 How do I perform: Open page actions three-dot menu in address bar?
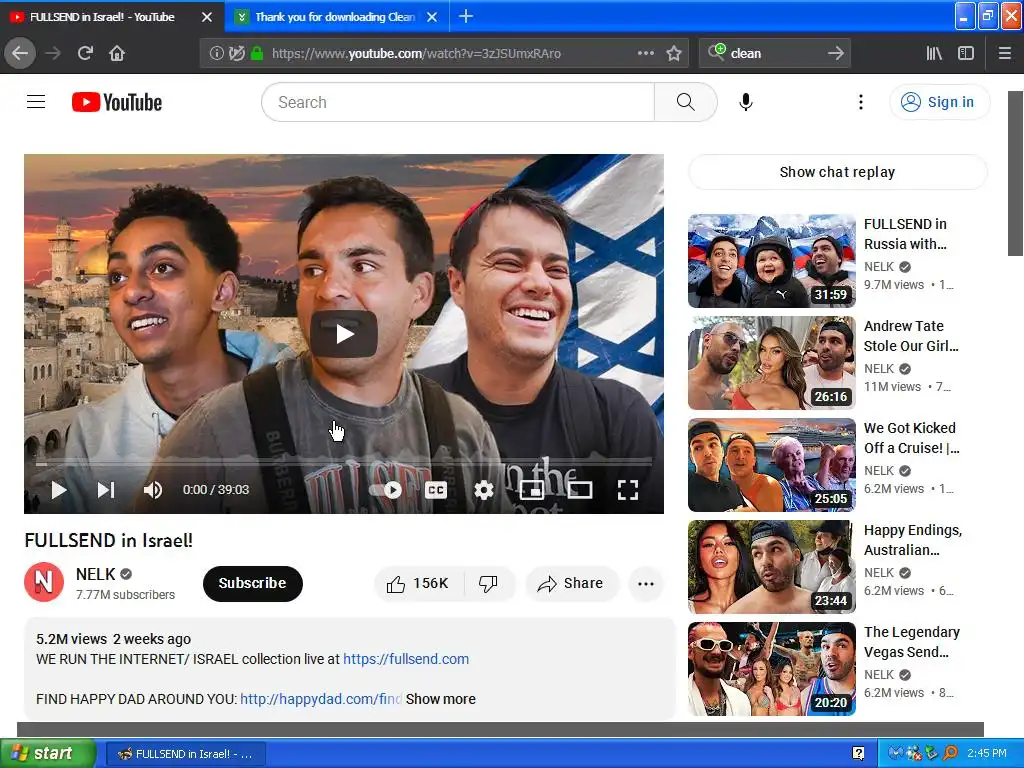pos(645,53)
